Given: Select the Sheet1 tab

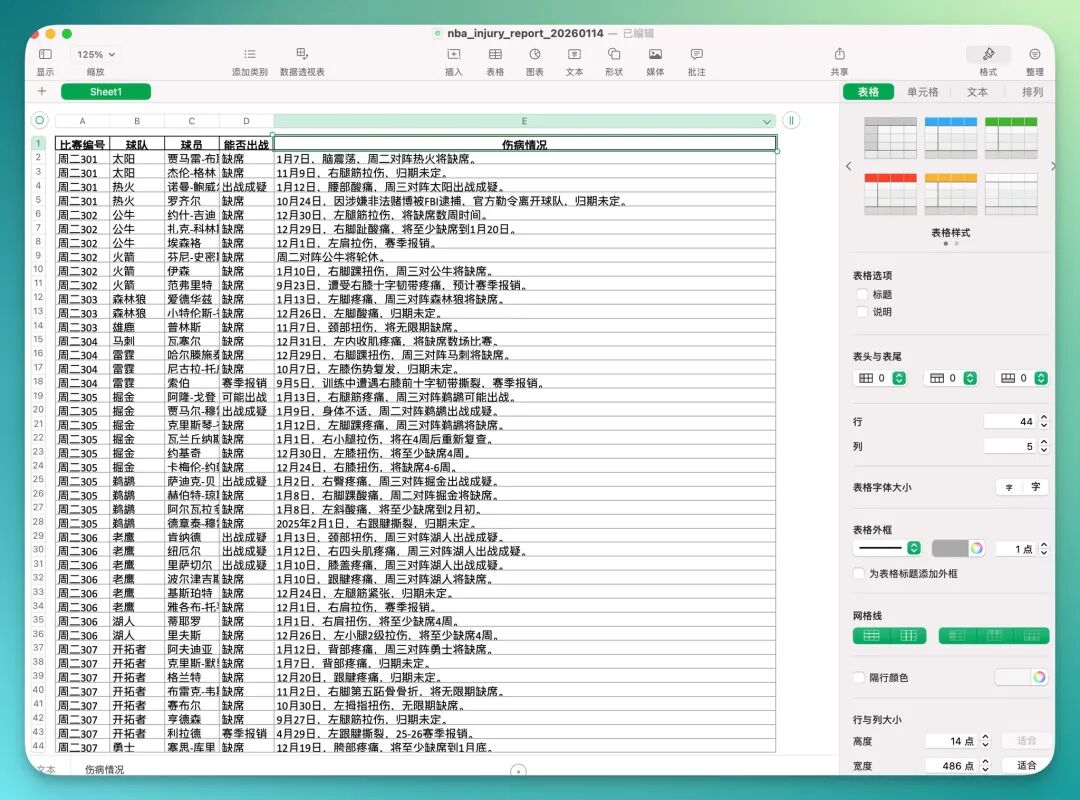Looking at the screenshot, I should [105, 92].
